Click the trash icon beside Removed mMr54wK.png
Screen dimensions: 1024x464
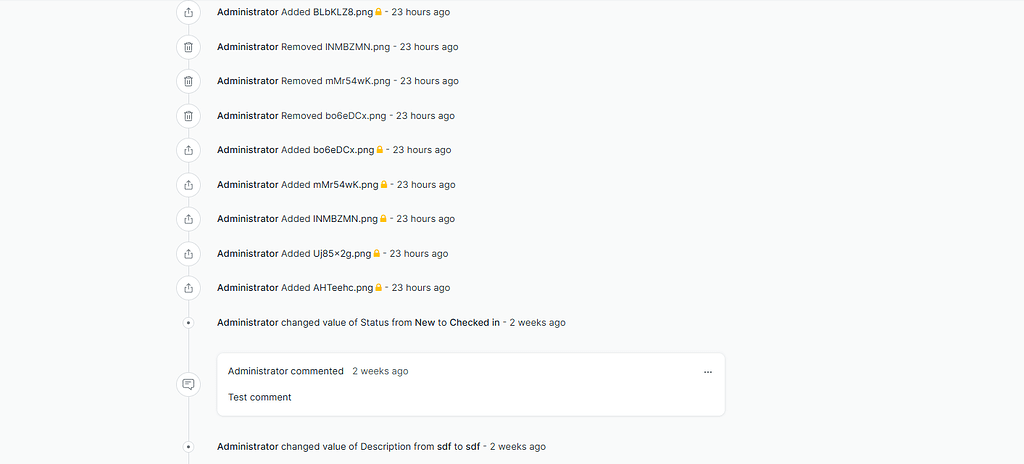[x=188, y=81]
